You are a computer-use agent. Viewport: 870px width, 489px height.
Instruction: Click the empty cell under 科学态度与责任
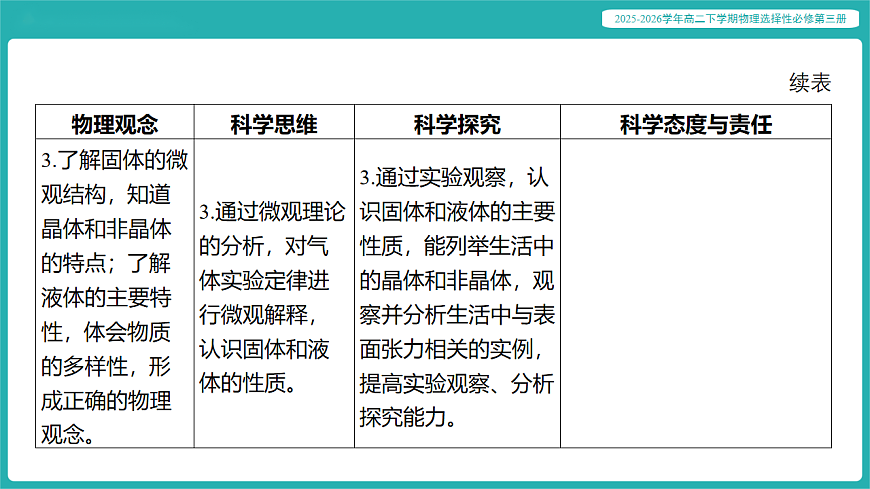(x=696, y=293)
